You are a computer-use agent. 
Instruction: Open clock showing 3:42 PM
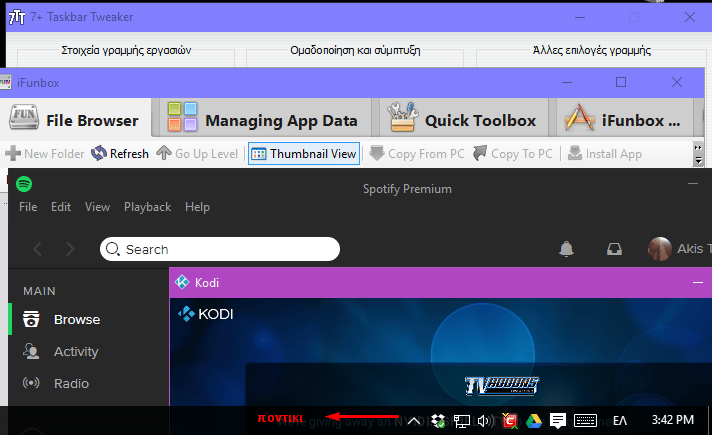[x=672, y=420]
